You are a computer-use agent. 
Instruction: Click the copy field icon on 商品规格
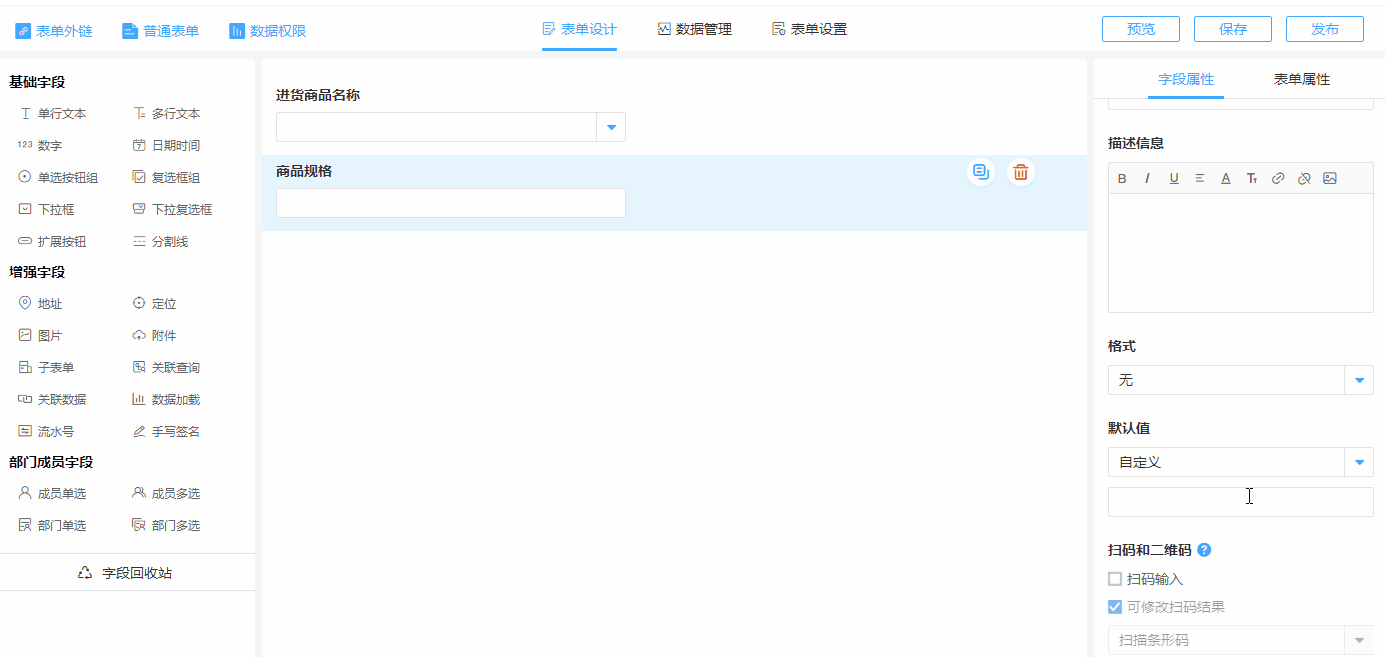click(981, 172)
